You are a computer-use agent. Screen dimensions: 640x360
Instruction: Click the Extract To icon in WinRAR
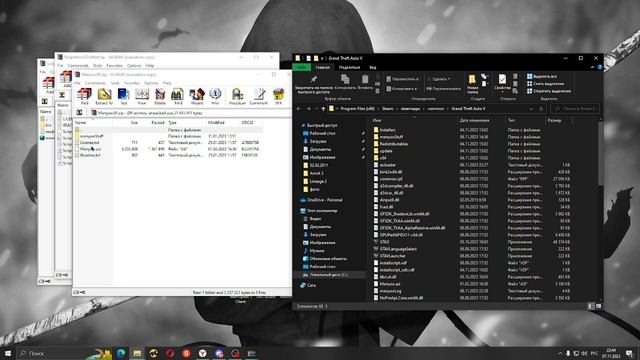(x=104, y=96)
